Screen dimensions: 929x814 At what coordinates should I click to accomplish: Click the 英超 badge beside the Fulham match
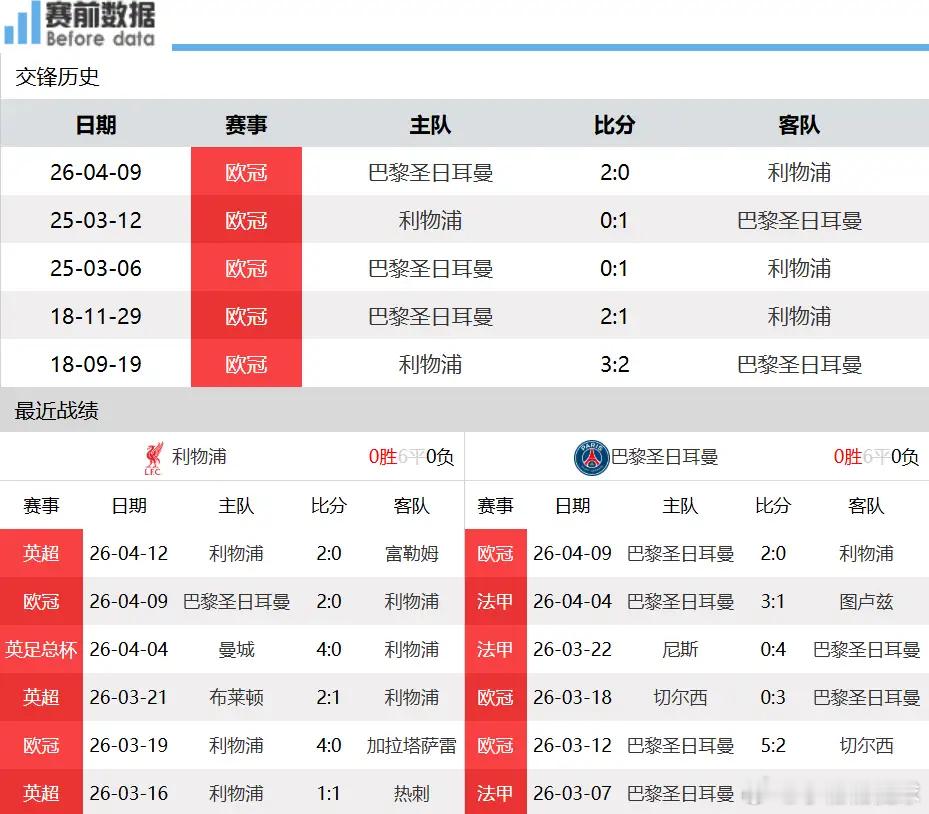pyautogui.click(x=40, y=553)
